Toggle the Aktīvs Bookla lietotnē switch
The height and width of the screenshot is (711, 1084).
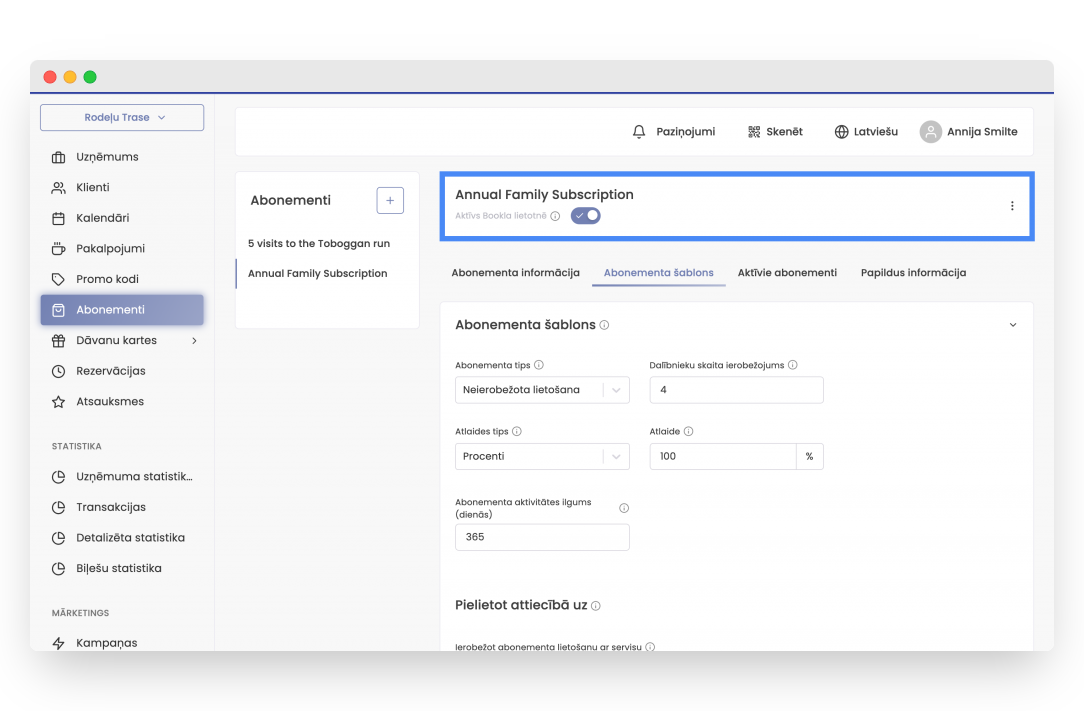point(586,215)
